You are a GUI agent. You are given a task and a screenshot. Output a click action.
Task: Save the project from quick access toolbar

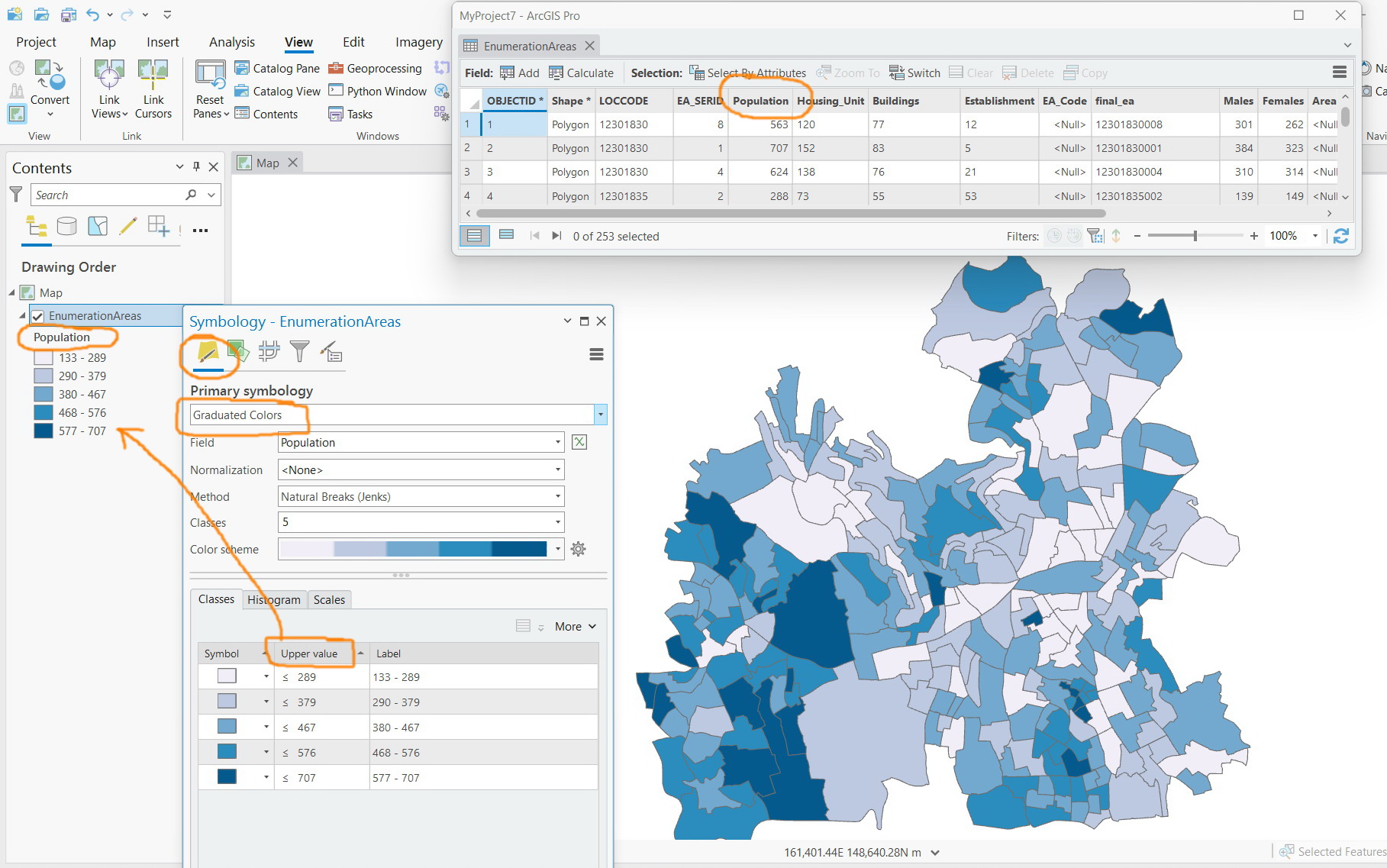(x=69, y=15)
